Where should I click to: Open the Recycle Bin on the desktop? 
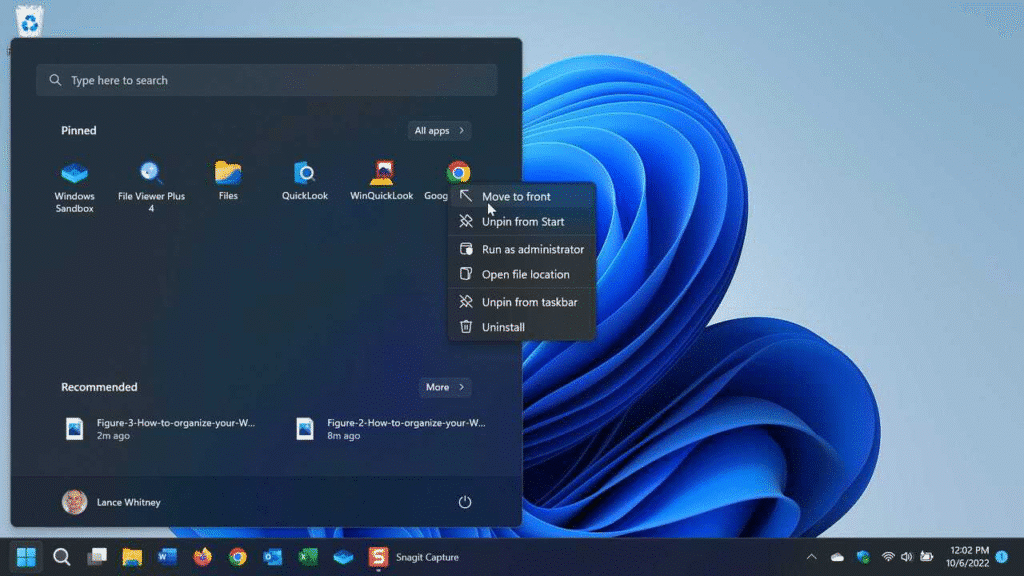(x=29, y=21)
